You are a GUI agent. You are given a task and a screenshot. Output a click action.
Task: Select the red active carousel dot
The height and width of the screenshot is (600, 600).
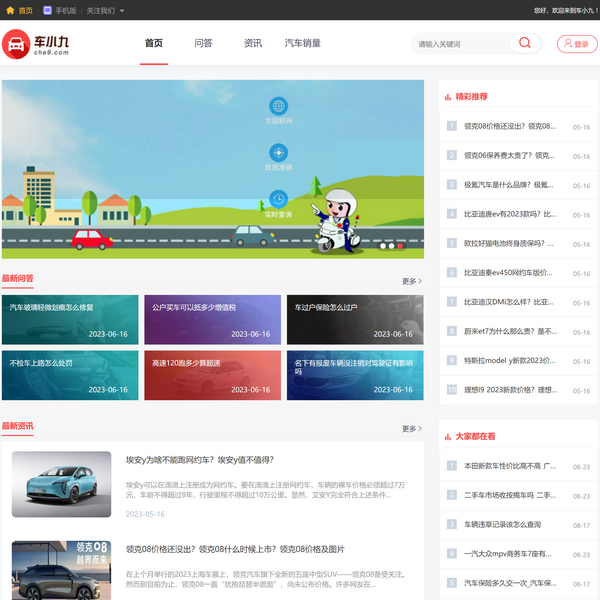pos(400,245)
